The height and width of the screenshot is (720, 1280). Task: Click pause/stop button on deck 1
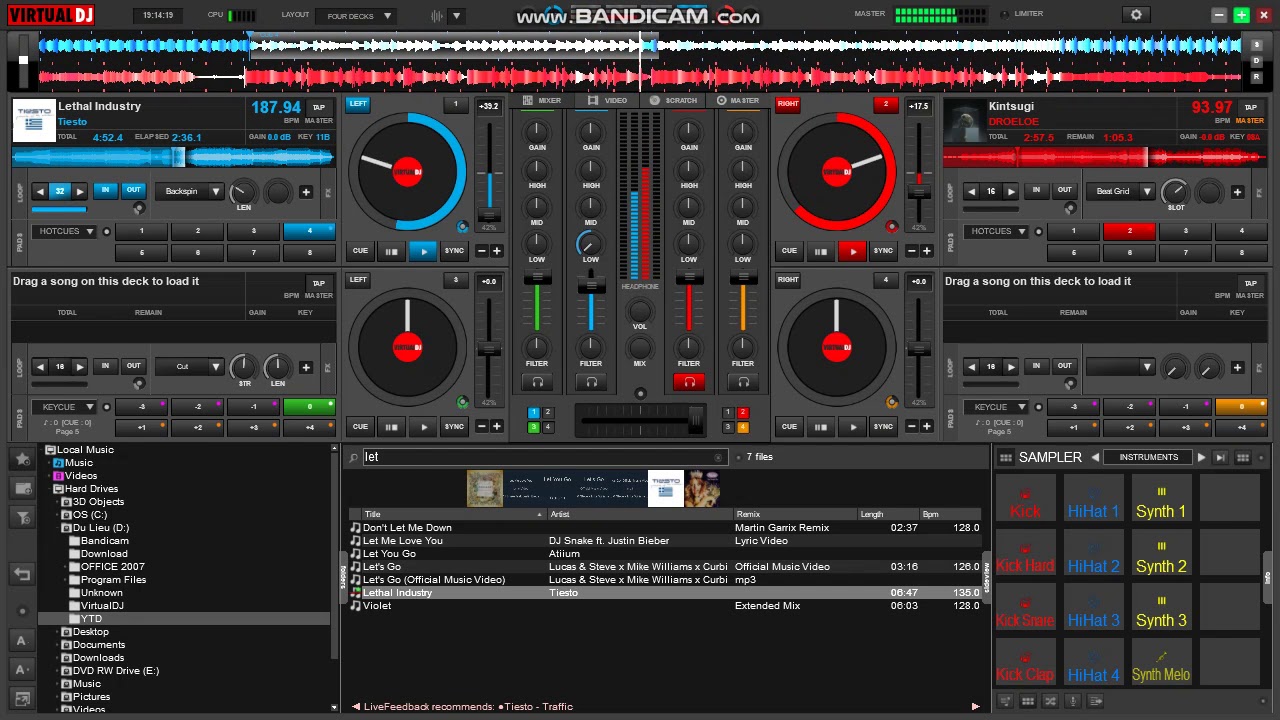click(x=391, y=251)
